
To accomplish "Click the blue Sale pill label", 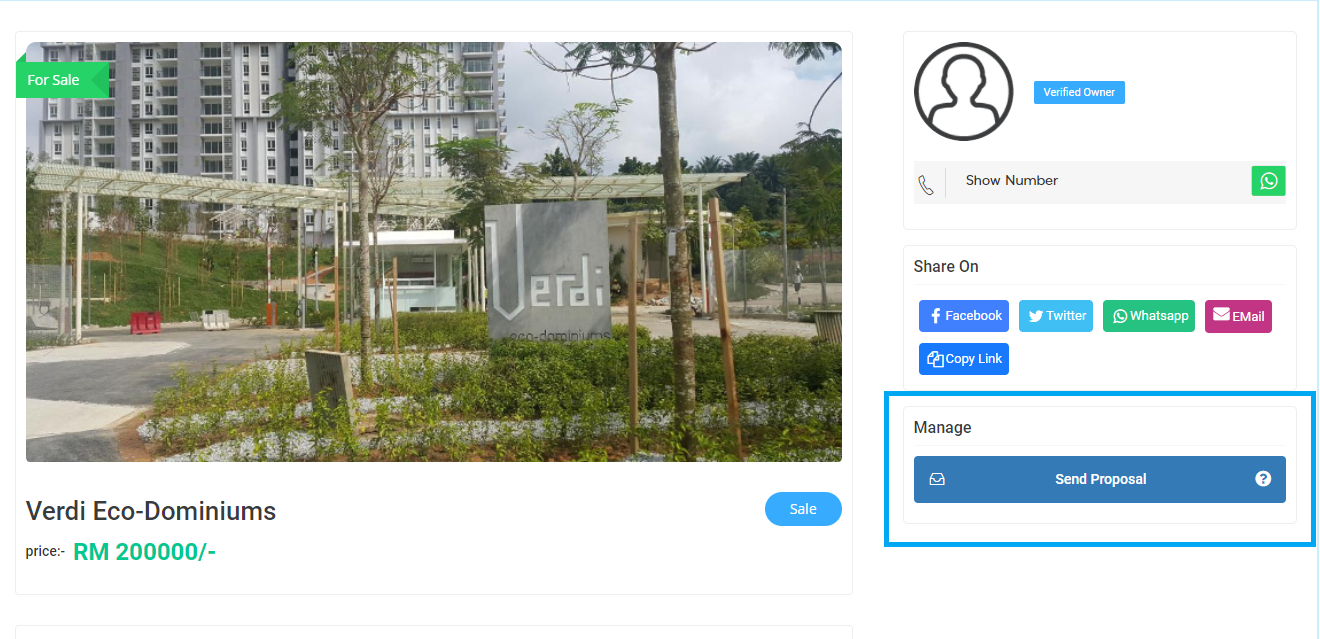I will click(x=803, y=509).
